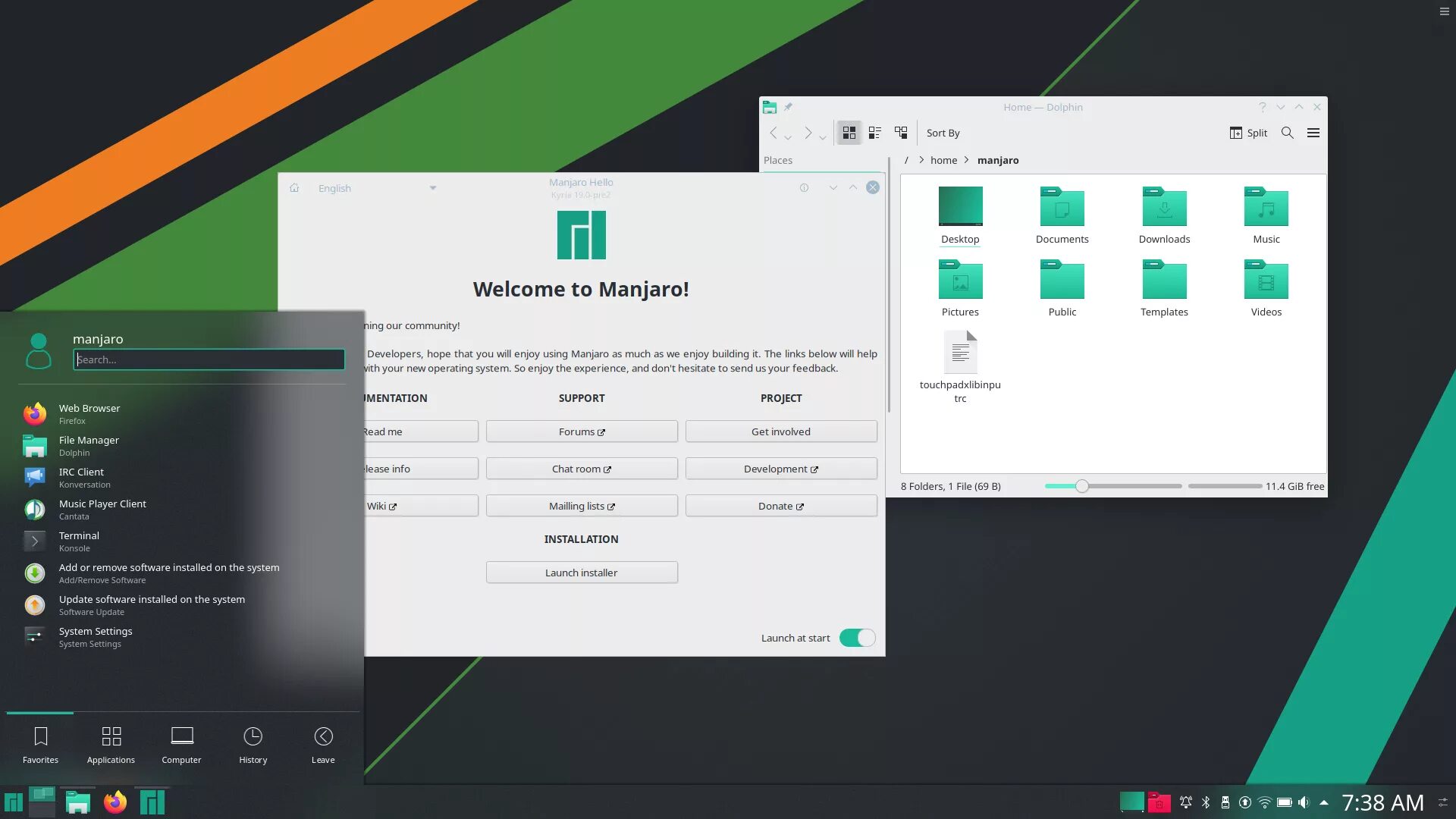Image resolution: width=1456 pixels, height=819 pixels.
Task: Open the Applications tab in launcher
Action: (x=111, y=744)
